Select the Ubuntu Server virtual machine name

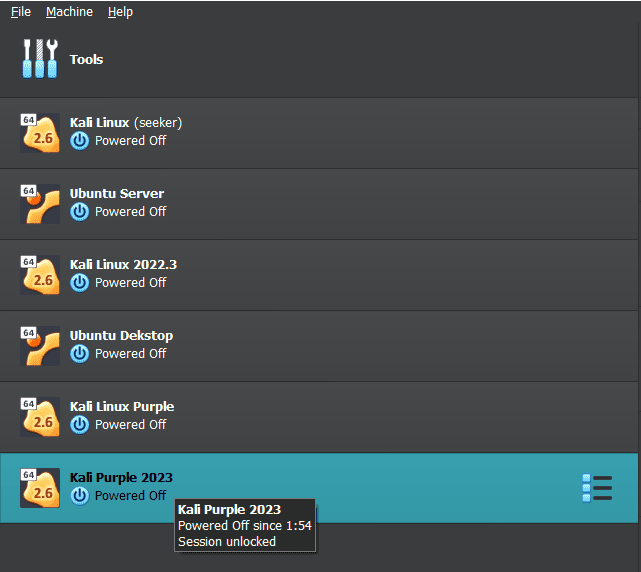point(117,193)
